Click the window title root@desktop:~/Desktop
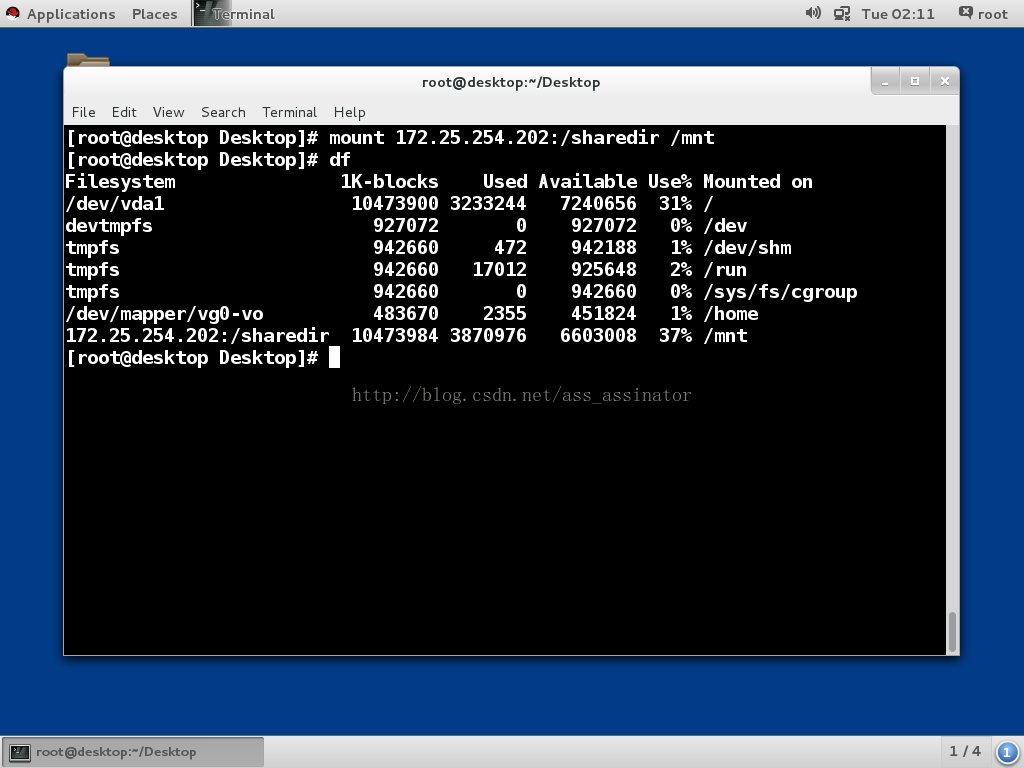This screenshot has width=1024, height=768. (511, 82)
